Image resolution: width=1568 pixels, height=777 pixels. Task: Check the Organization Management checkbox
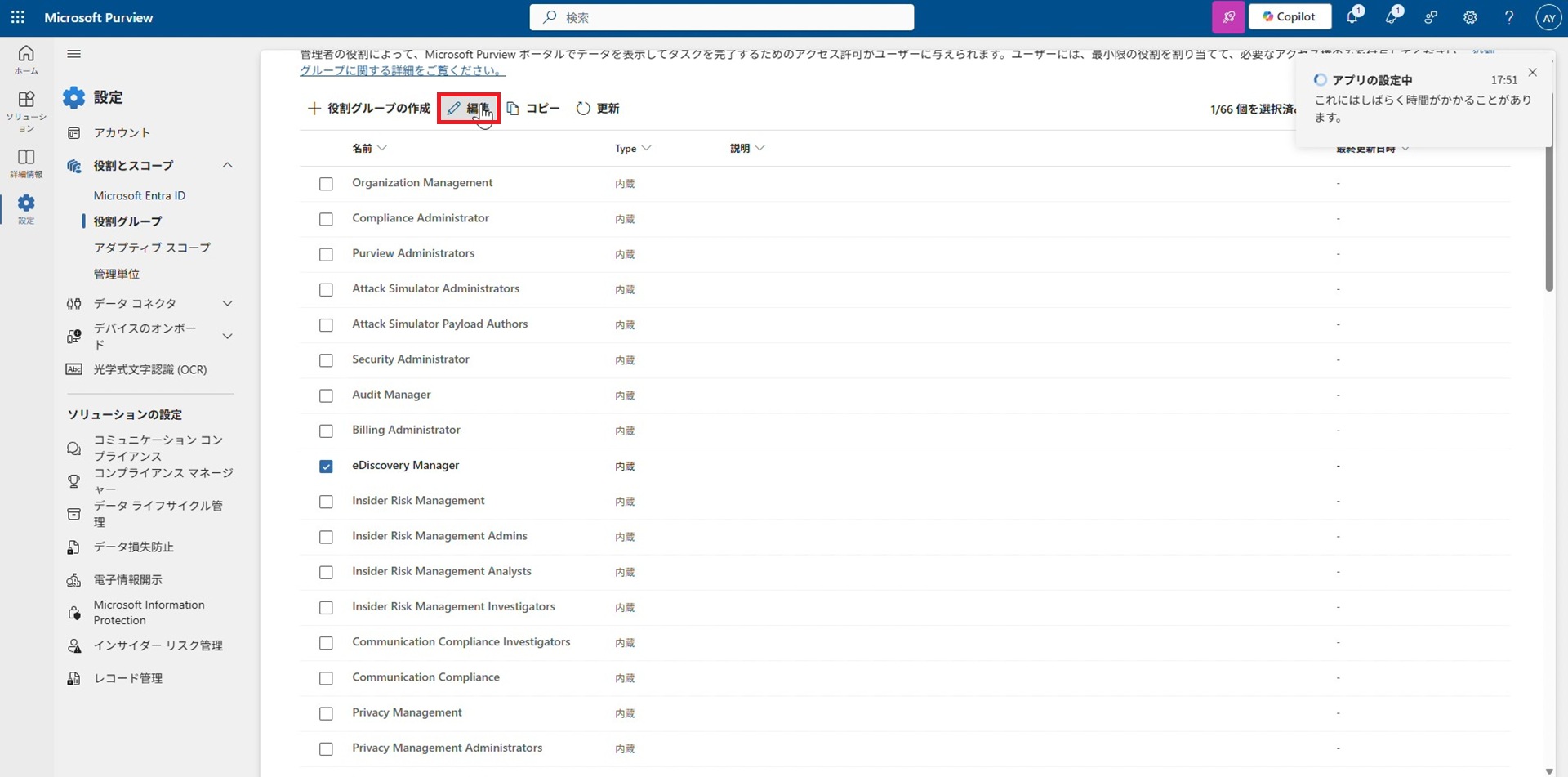click(x=326, y=183)
